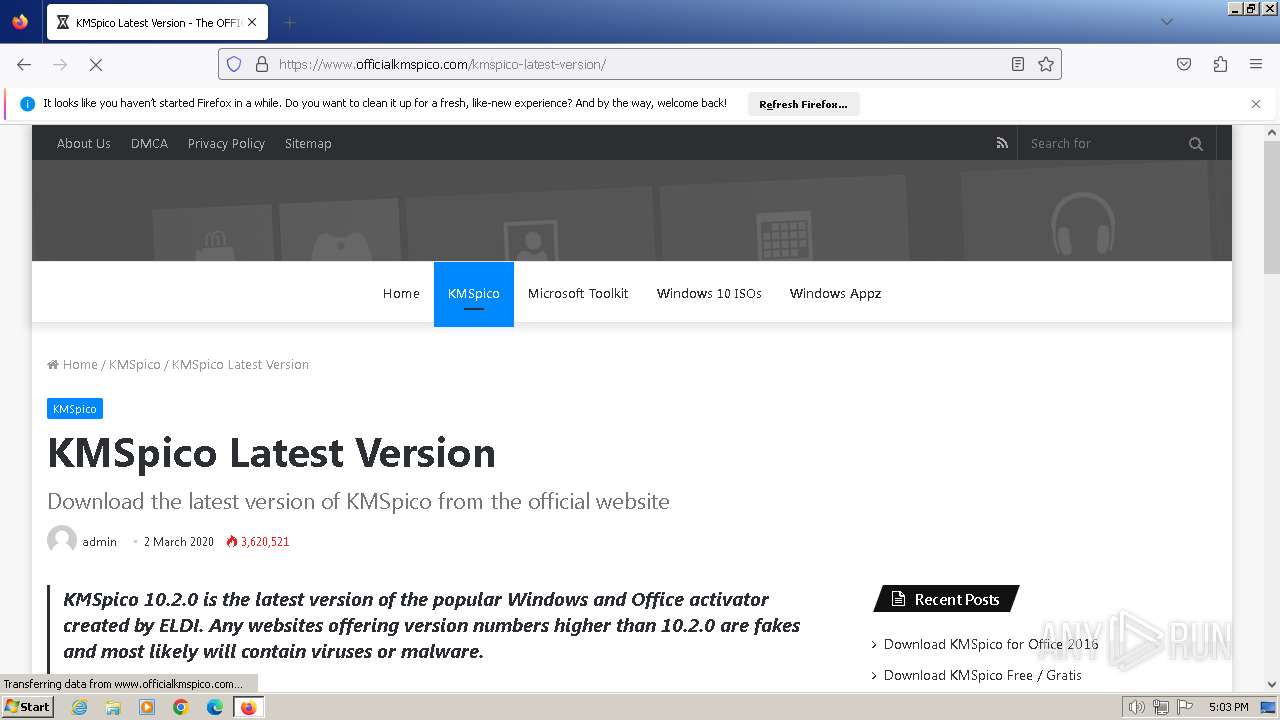
Task: Go back to the previous page
Action: pos(24,64)
